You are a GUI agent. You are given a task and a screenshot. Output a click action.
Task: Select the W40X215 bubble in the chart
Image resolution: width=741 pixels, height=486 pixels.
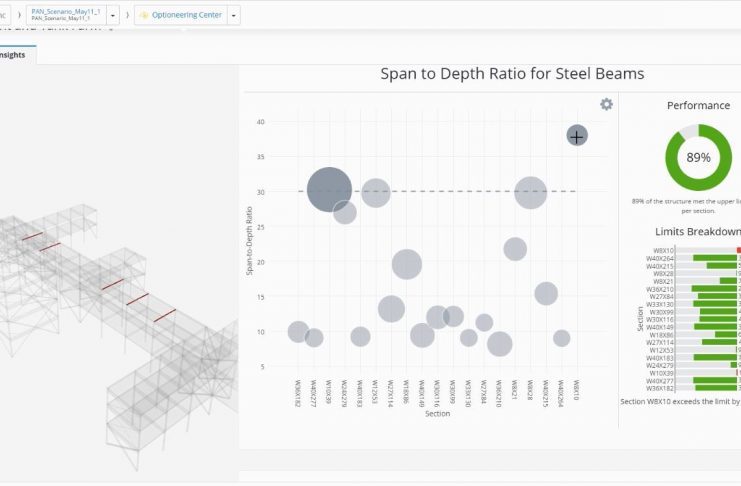pos(546,293)
